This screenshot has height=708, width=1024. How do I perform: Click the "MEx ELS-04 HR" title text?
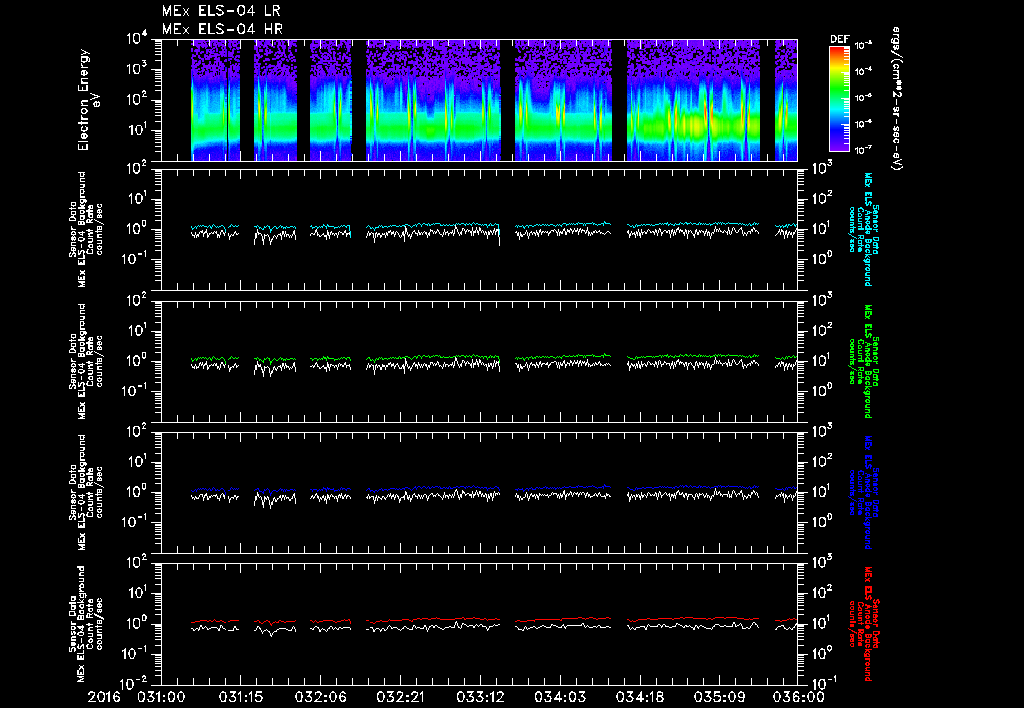pyautogui.click(x=222, y=29)
